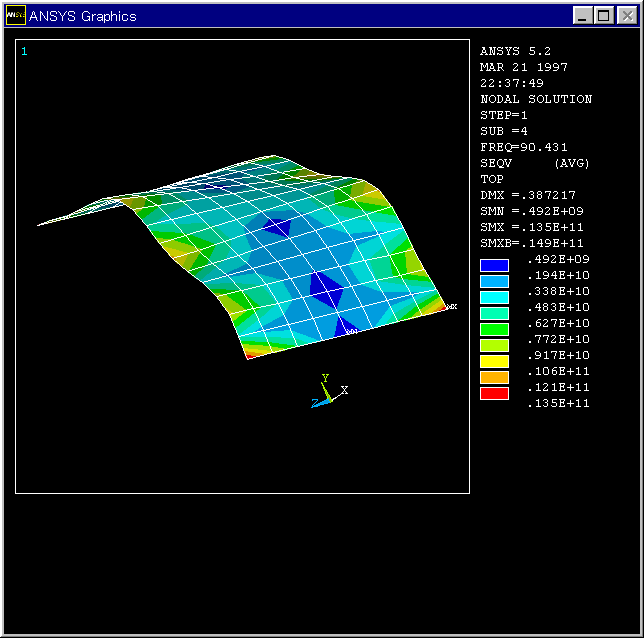Close the ANSYS Graphics window

625,16
